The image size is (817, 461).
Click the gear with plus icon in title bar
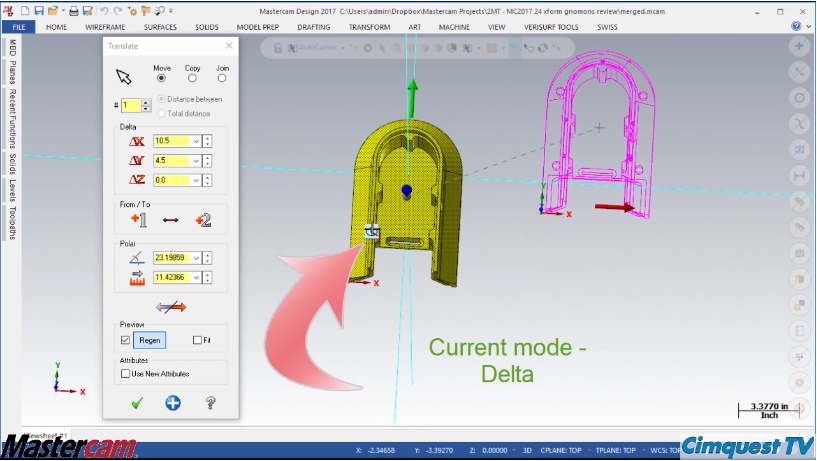(132, 10)
